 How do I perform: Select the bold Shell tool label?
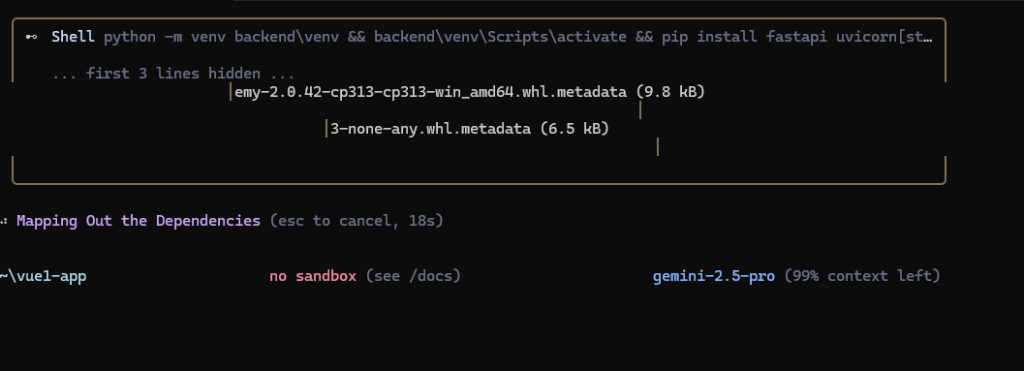(73, 37)
